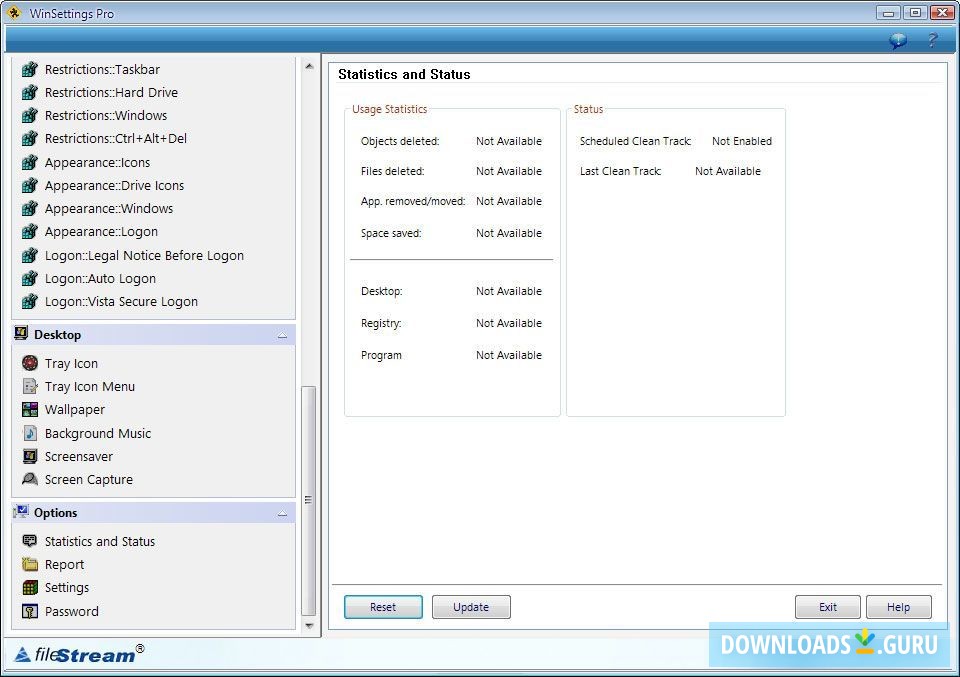Click the fileStream logo

tap(80, 654)
